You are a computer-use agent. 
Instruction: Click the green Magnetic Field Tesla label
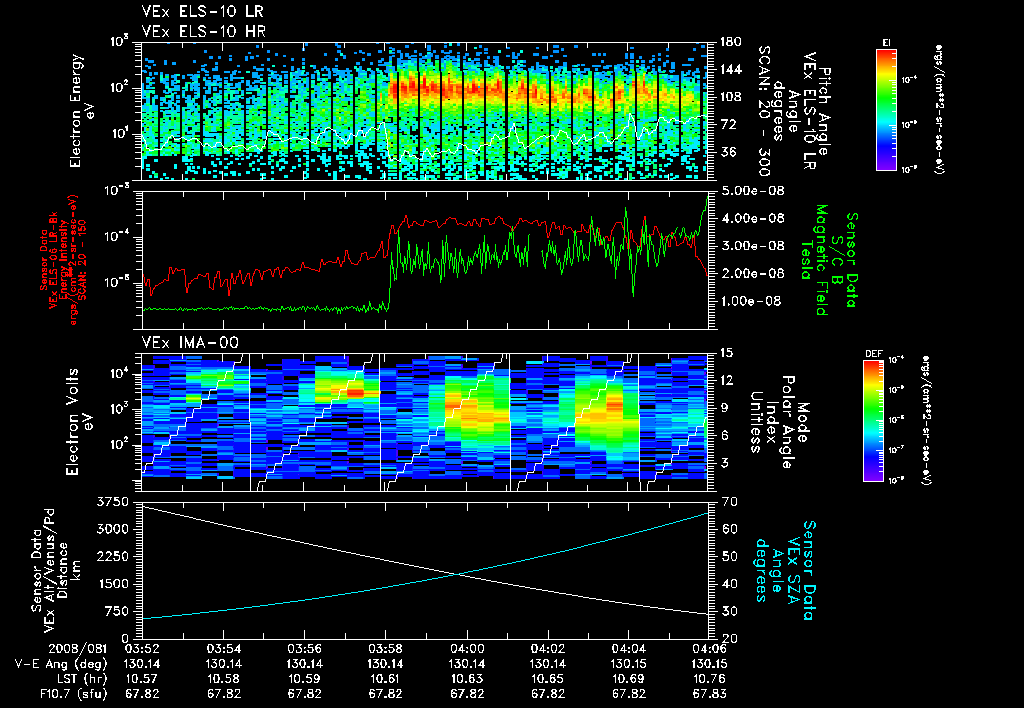pyautogui.click(x=814, y=260)
